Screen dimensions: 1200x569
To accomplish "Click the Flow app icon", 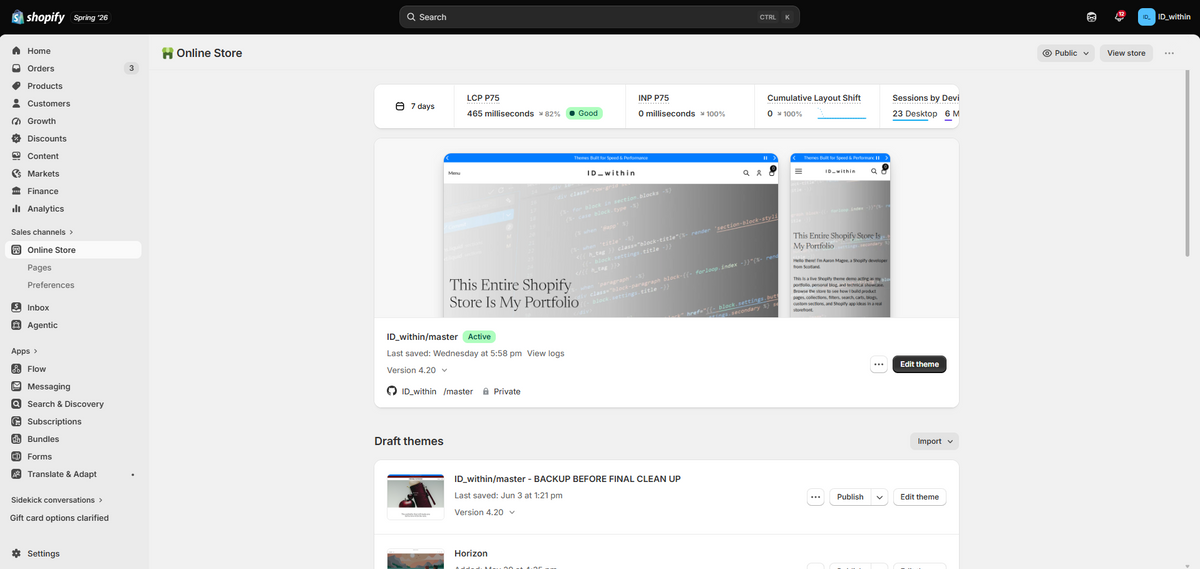I will coord(16,369).
